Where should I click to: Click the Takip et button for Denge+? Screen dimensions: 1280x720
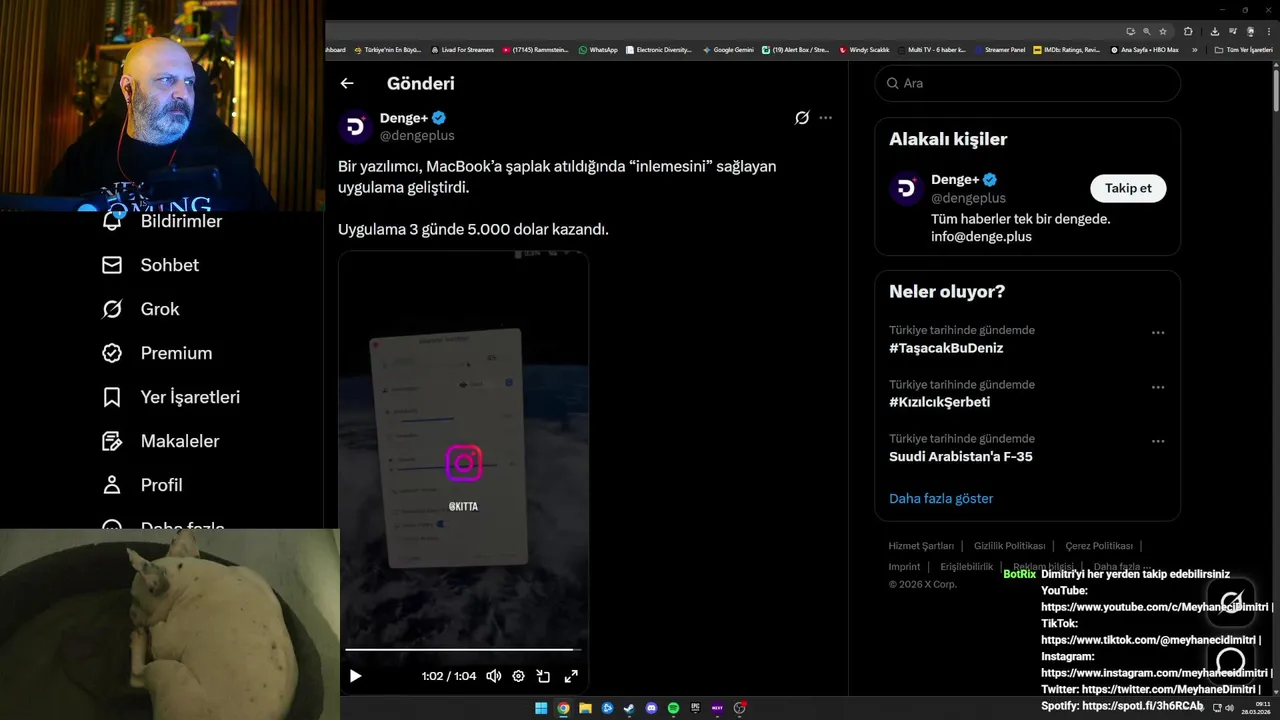coord(1128,188)
